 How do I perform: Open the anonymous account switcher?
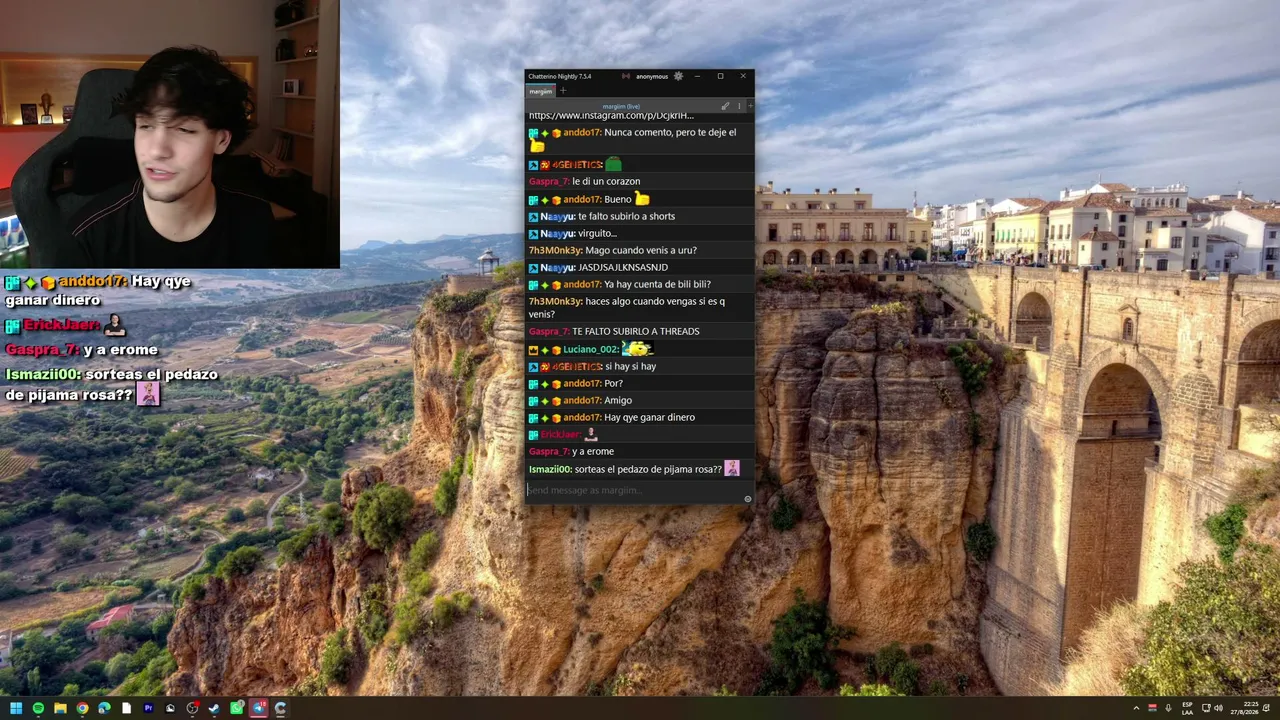(x=651, y=76)
